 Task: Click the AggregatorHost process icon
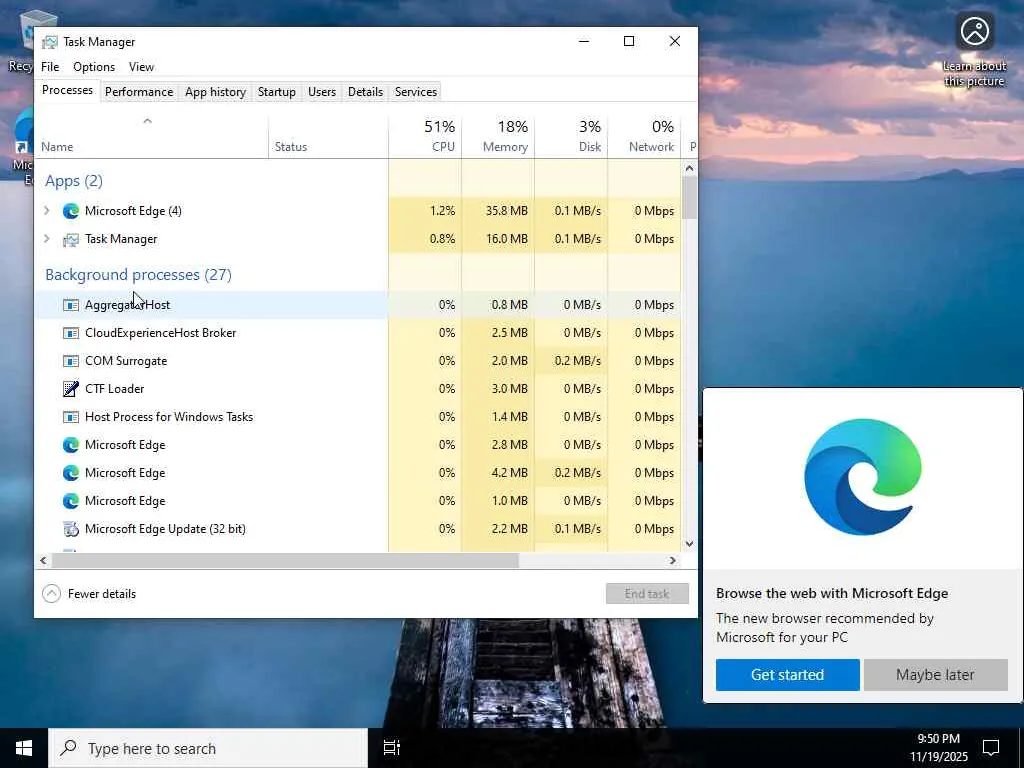(71, 305)
